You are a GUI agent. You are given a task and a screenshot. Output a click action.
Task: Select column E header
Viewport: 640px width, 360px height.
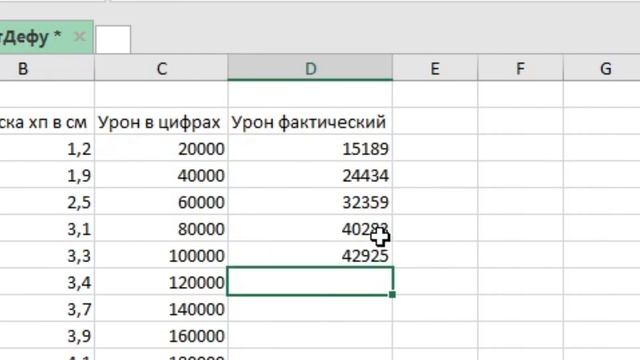435,68
